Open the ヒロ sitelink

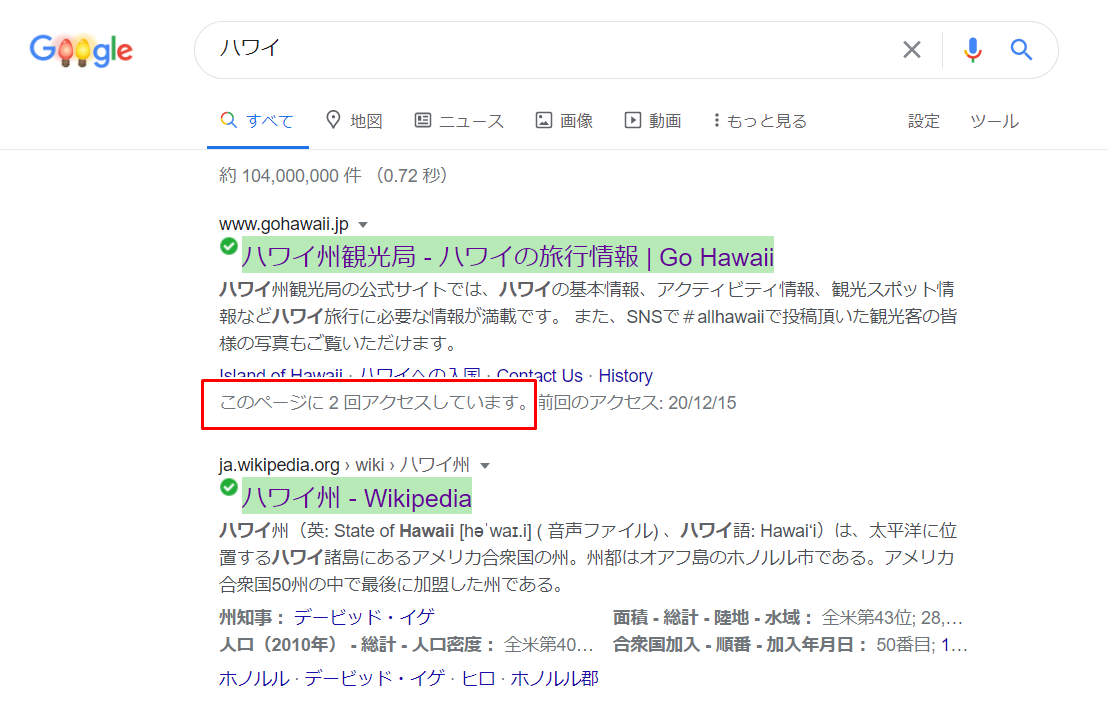click(x=478, y=678)
